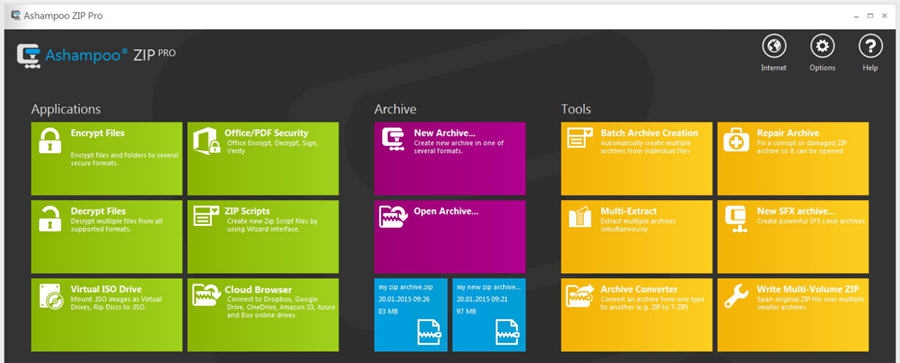
Task: Launch Decrypt Files by its title
Action: 98,211
